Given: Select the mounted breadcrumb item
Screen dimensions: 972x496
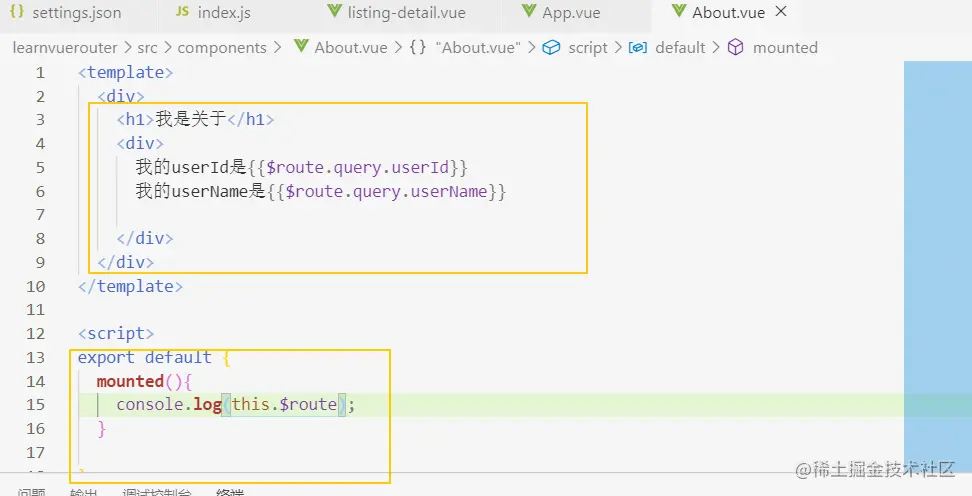Looking at the screenshot, I should pos(785,48).
